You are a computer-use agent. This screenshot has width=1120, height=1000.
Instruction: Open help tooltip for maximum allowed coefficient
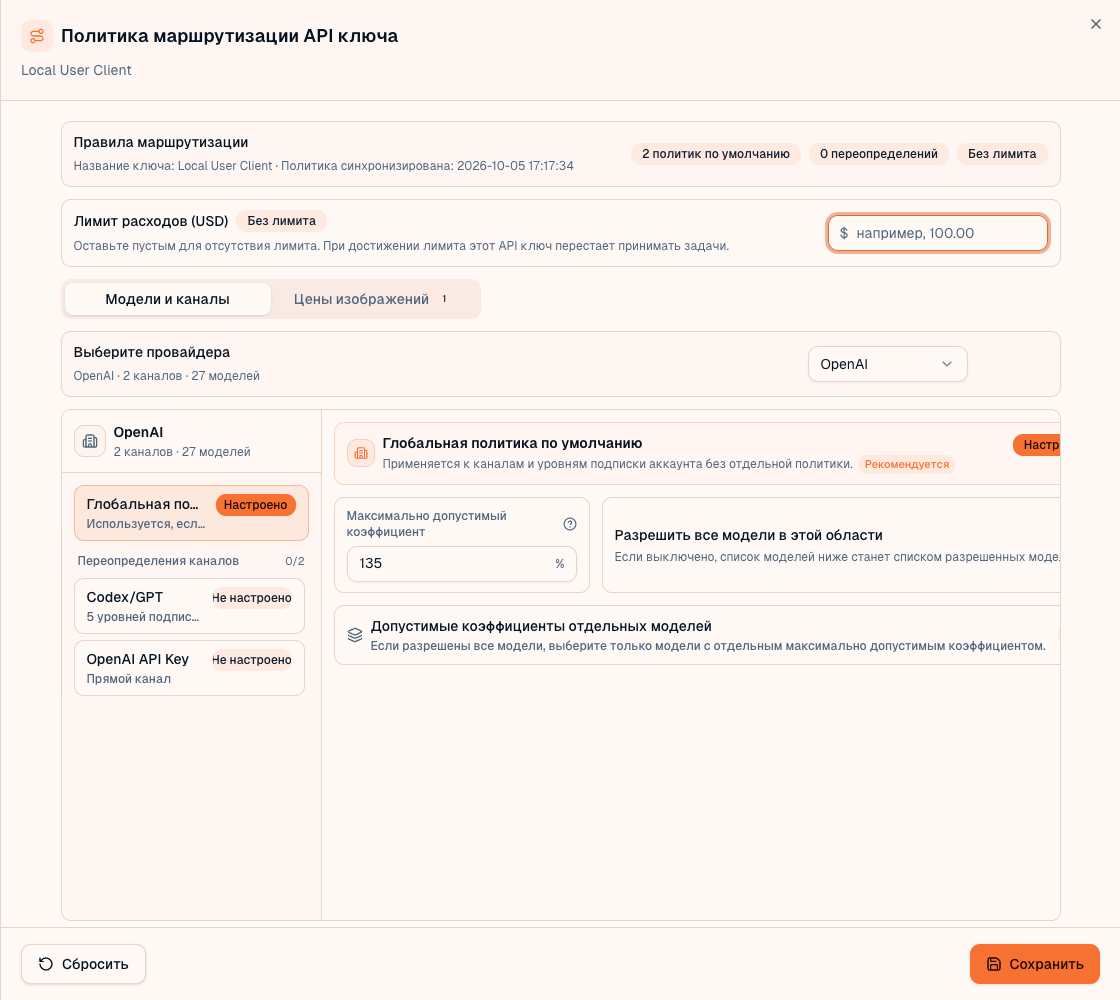pyautogui.click(x=569, y=524)
